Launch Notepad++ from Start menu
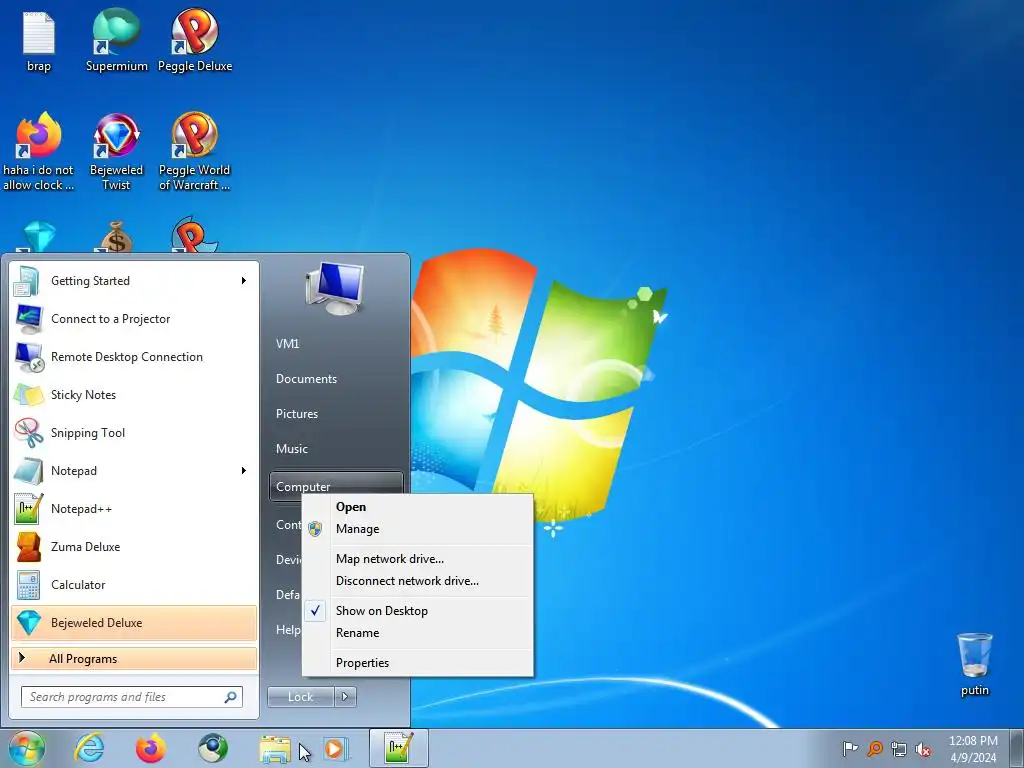1024x768 pixels. point(135,509)
